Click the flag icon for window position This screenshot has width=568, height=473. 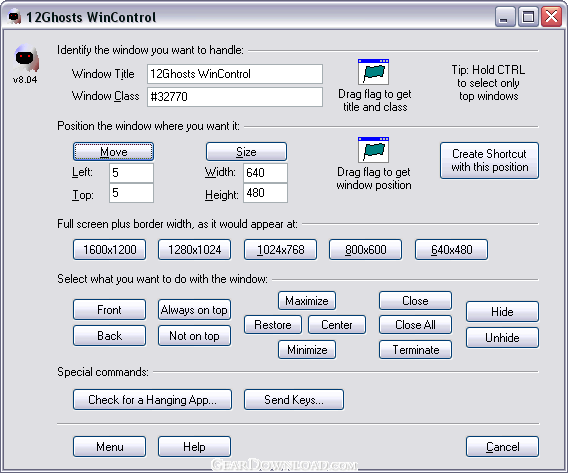tap(373, 150)
